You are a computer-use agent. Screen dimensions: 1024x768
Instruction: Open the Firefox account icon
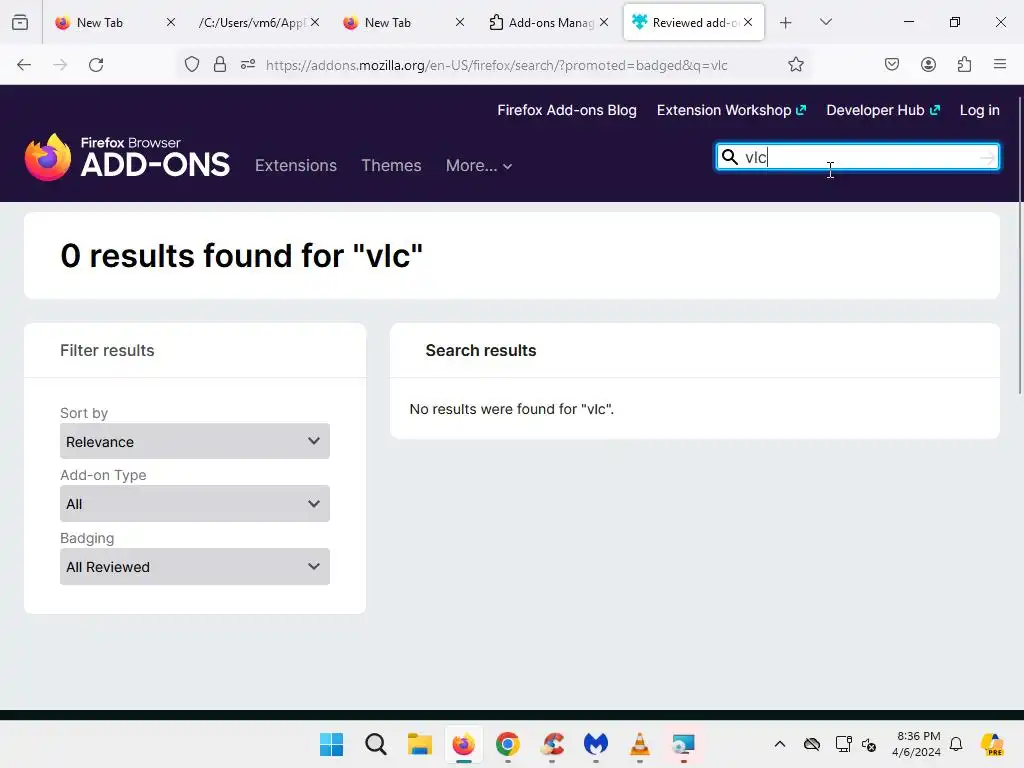pyautogui.click(x=928, y=65)
